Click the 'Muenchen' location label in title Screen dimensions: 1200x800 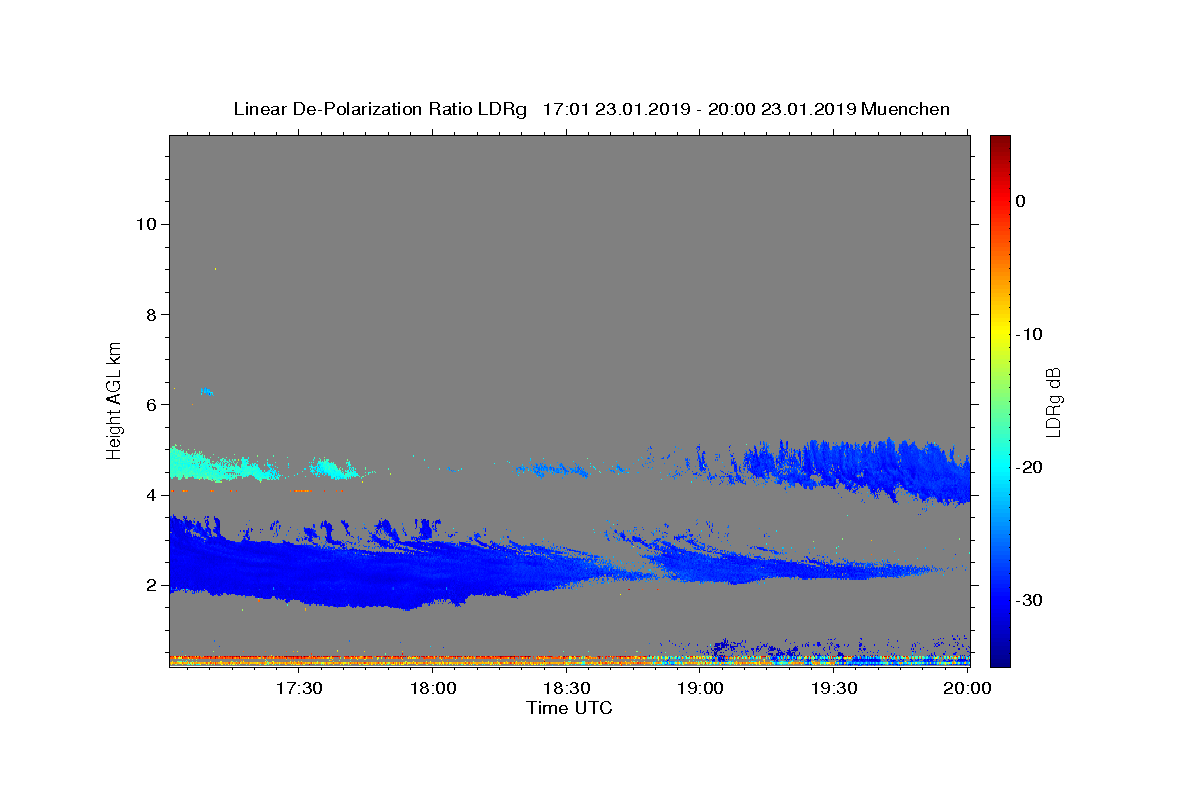point(905,109)
